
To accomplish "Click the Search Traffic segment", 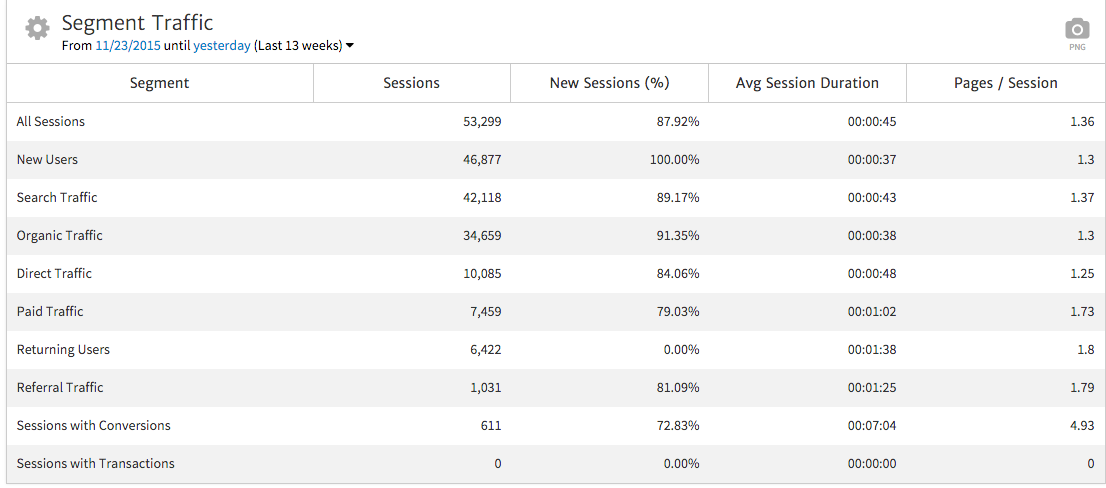I will click(x=57, y=198).
